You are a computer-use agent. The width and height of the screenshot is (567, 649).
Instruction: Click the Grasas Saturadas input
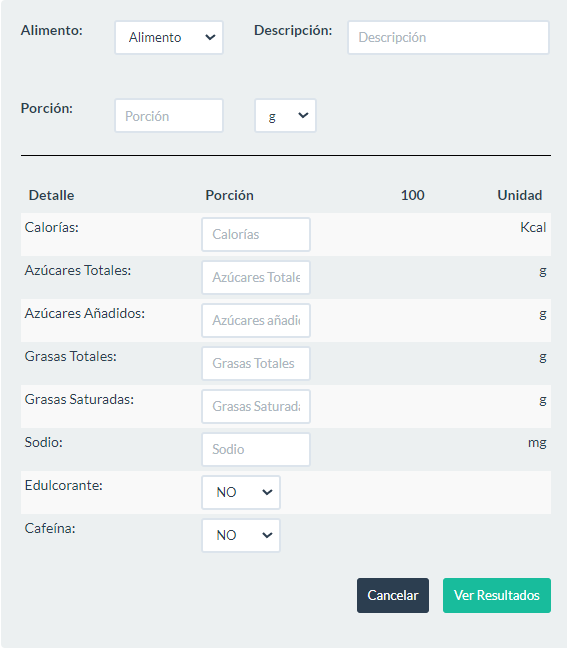pyautogui.click(x=256, y=407)
